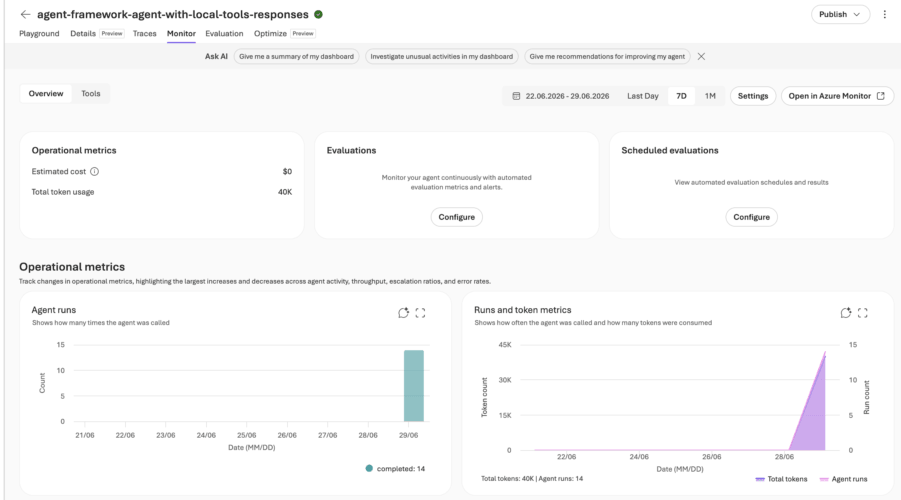Select the 7D time range

coord(681,96)
